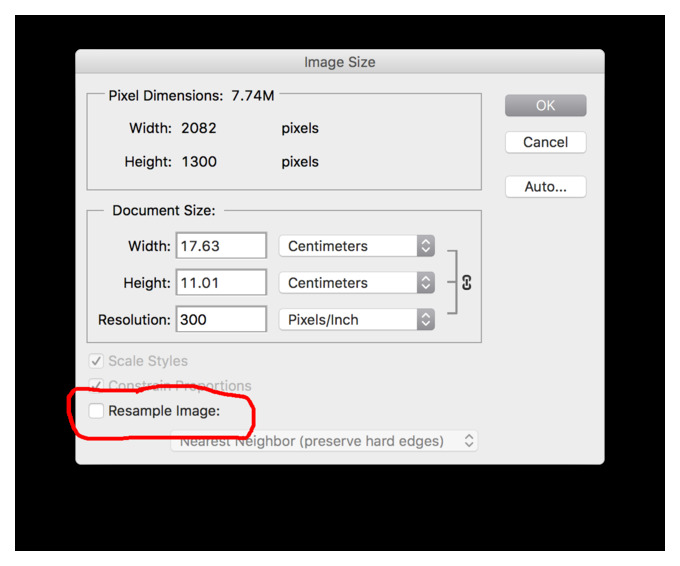The width and height of the screenshot is (680, 566).
Task: Click the Resolution unit stepper arrows
Action: tap(426, 320)
